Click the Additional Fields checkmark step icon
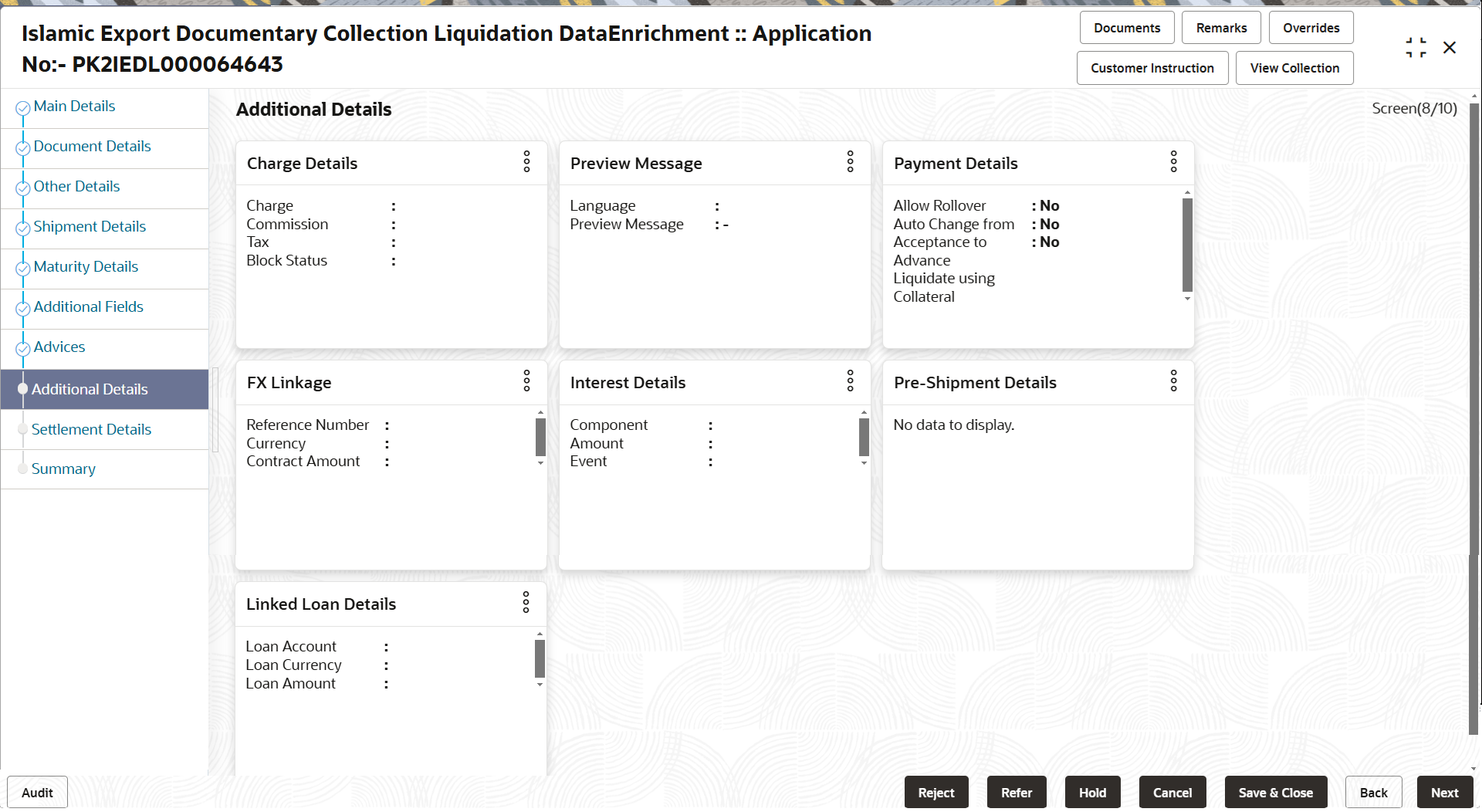This screenshot has width=1482, height=812. coord(23,309)
